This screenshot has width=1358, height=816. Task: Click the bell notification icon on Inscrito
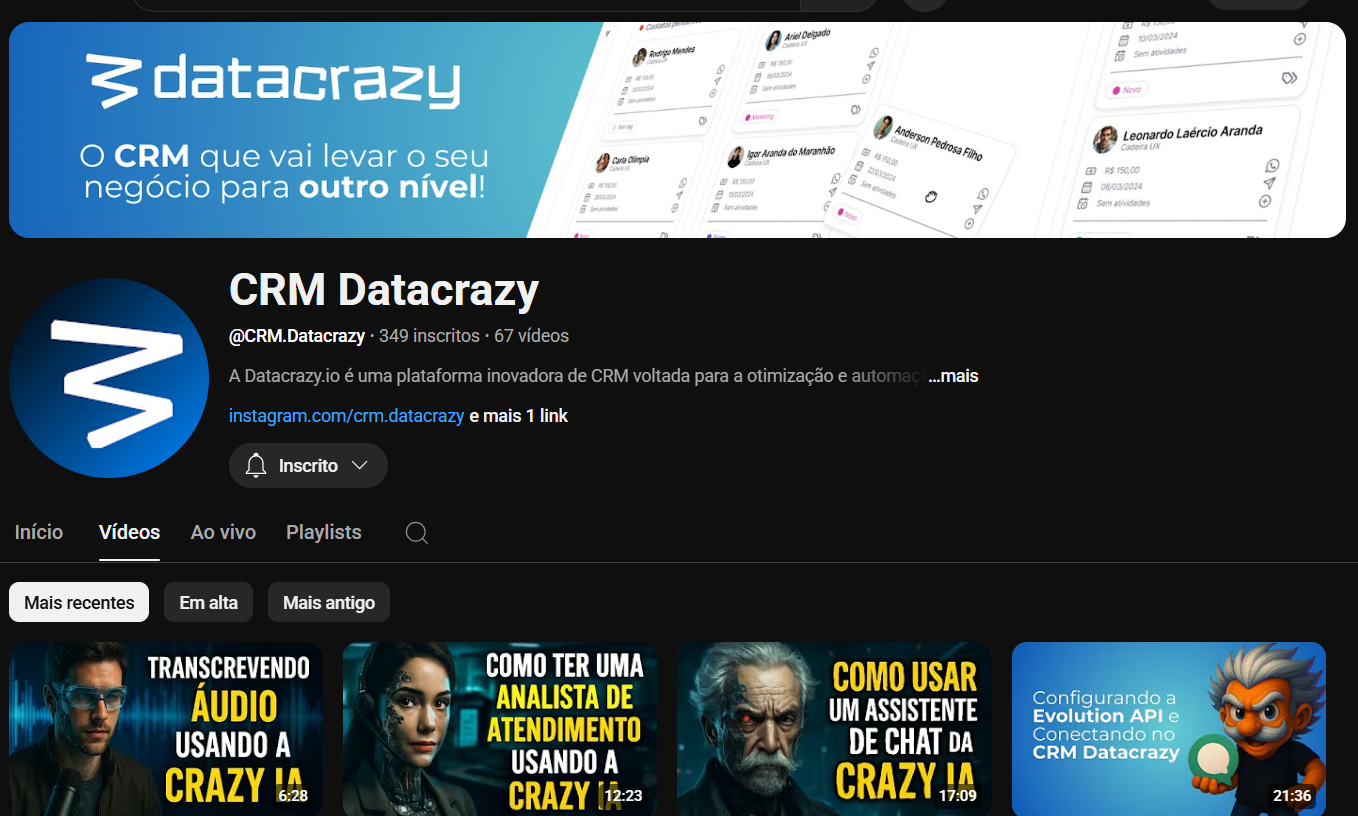click(256, 466)
